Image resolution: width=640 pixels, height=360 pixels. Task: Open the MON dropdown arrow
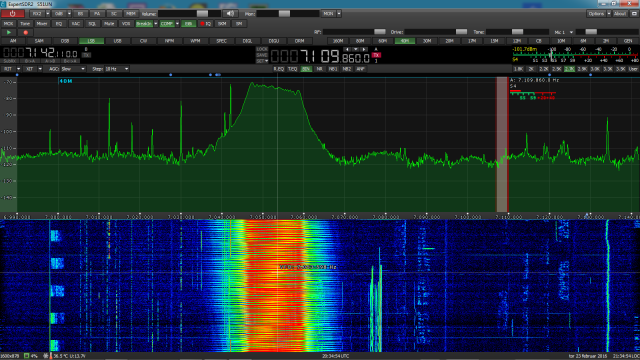[x=339, y=13]
